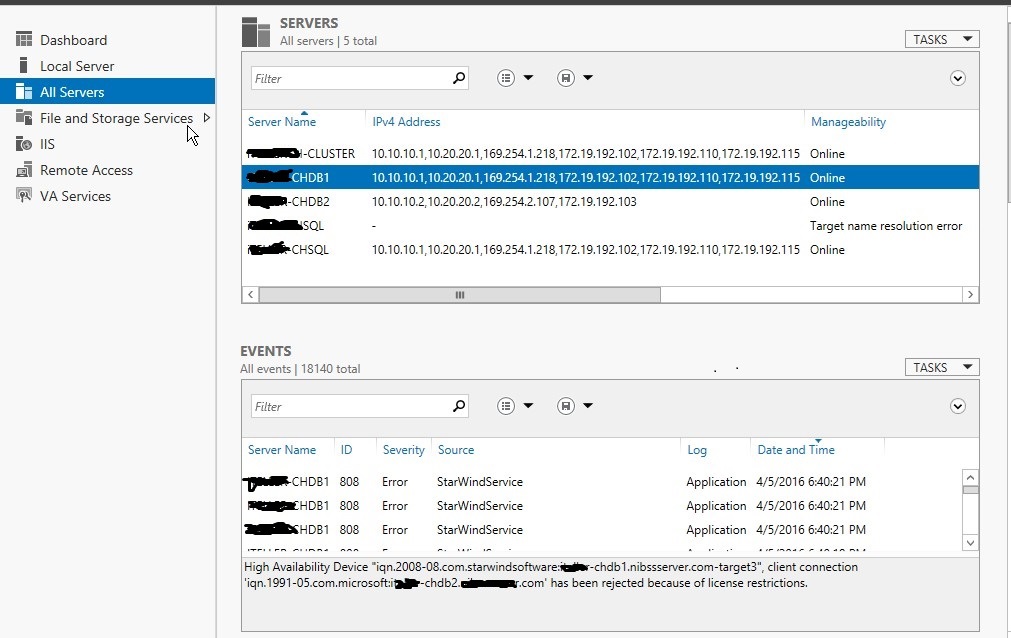The width and height of the screenshot is (1011, 638).
Task: Click the Events filter search icon
Action: point(459,406)
